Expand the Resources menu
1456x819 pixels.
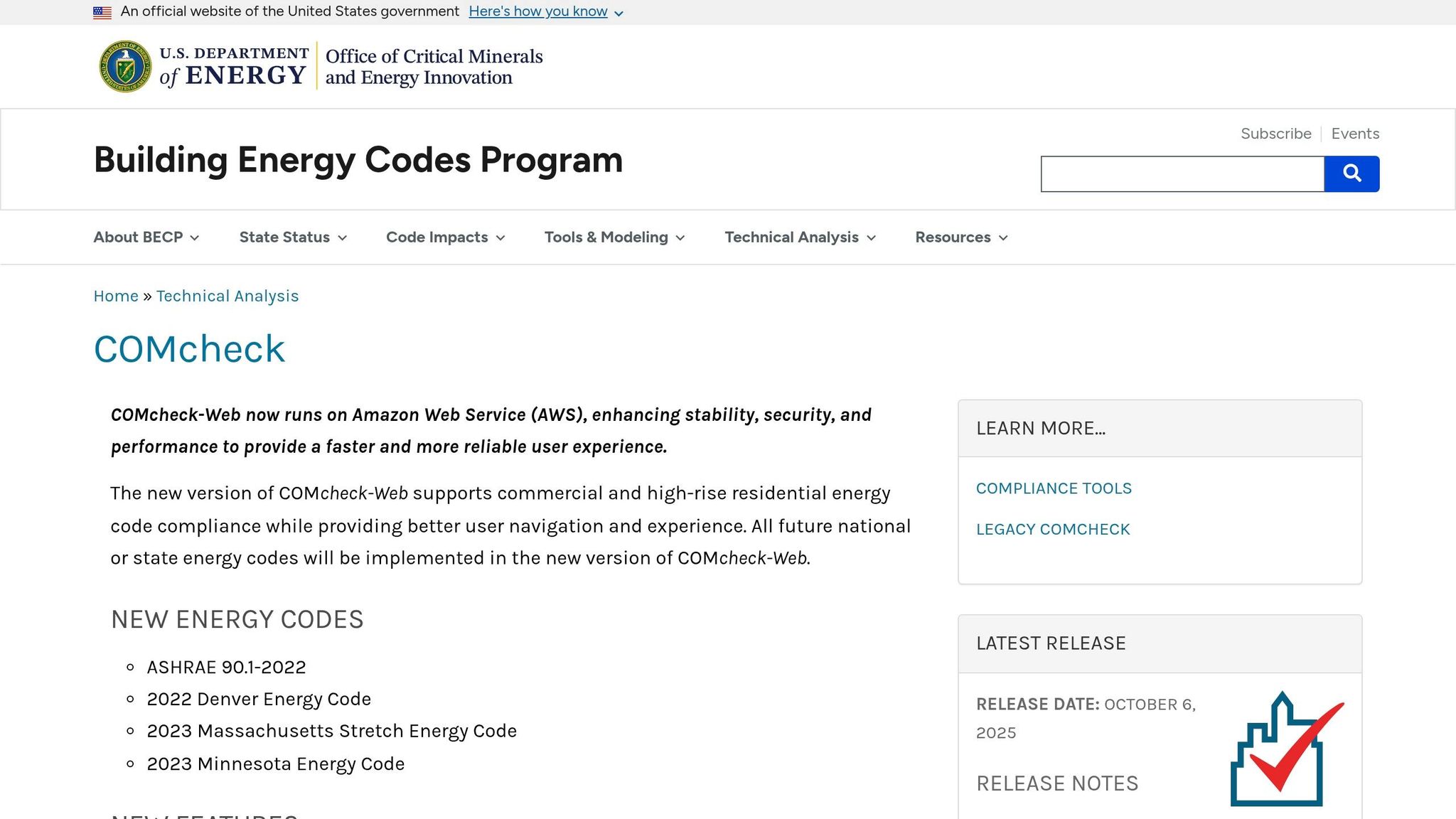tap(961, 237)
